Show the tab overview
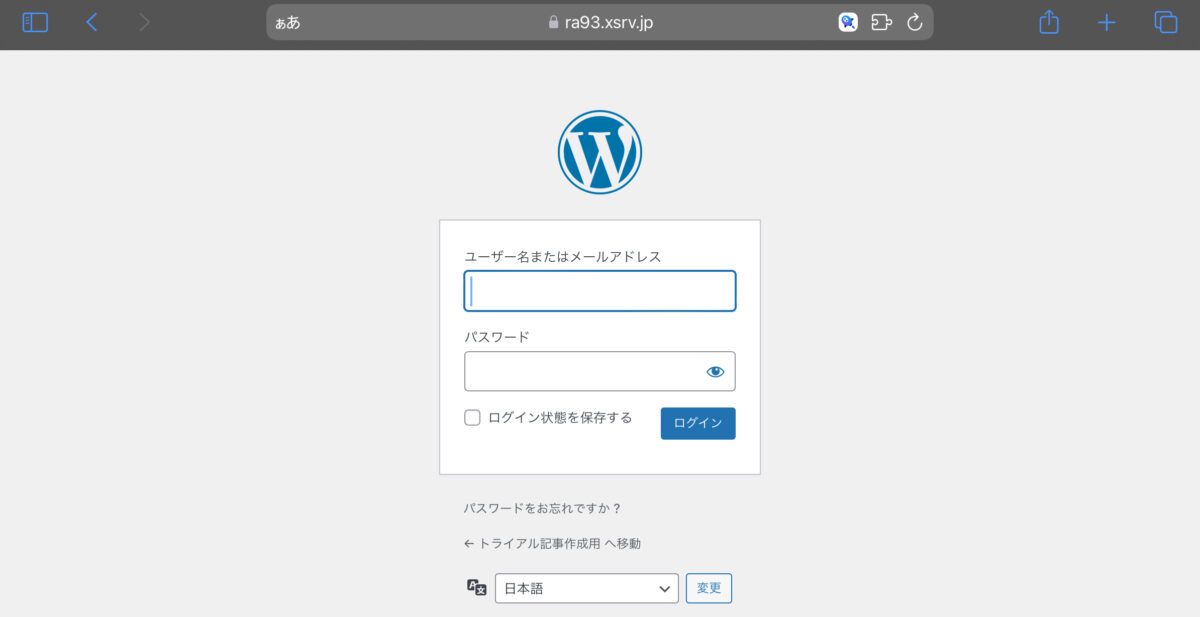This screenshot has height=617, width=1200. 1165,22
